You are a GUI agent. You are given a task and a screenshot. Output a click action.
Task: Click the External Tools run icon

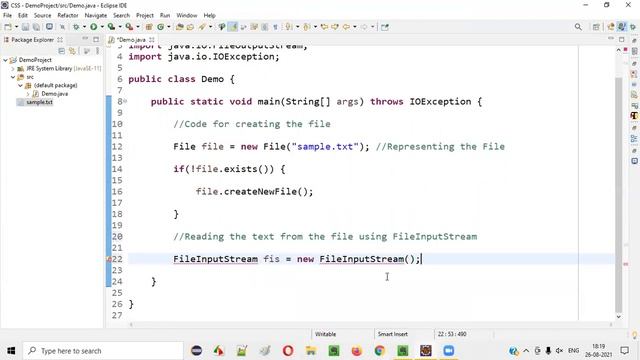pos(129,27)
